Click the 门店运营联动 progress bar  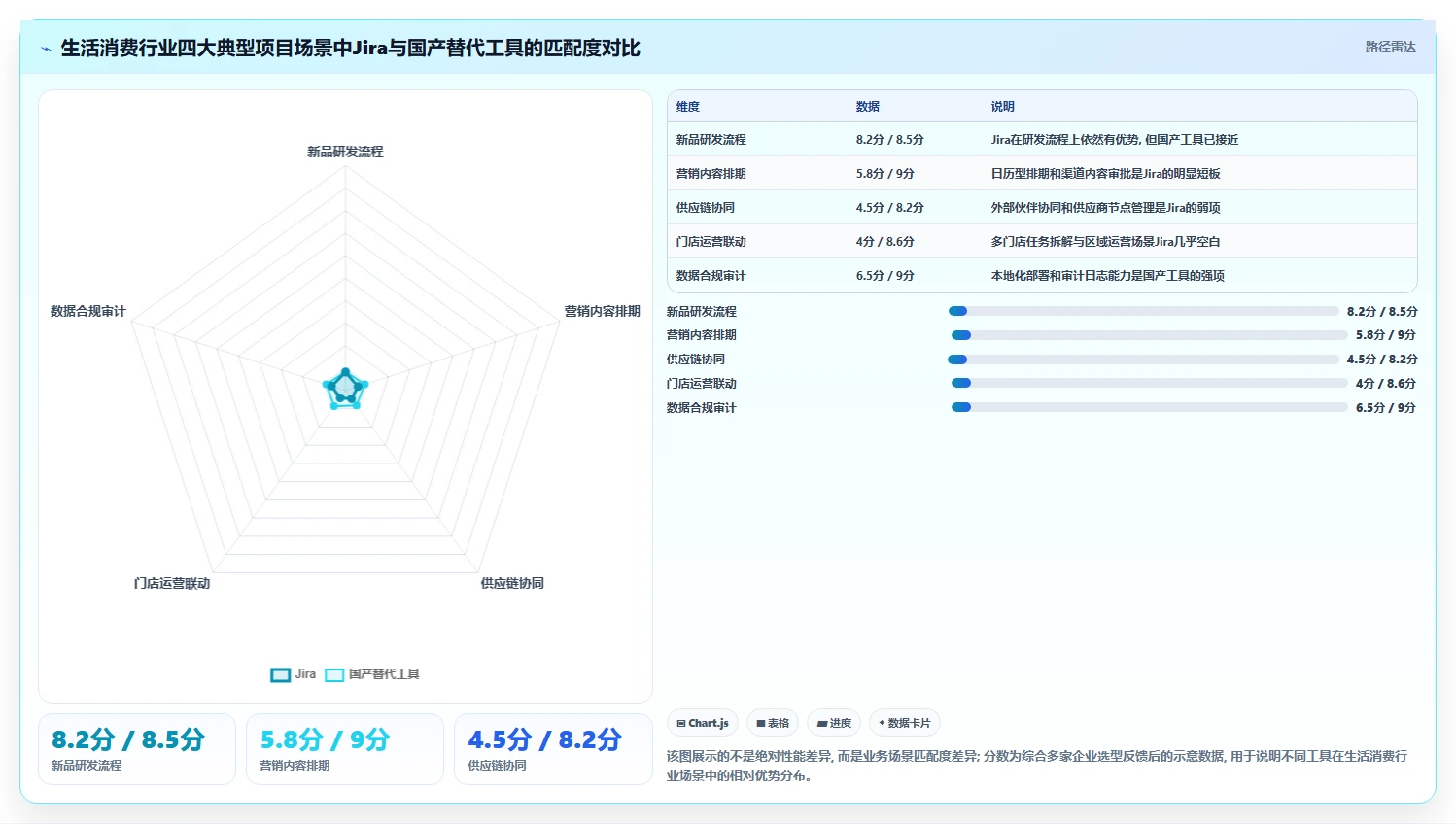tap(1149, 383)
